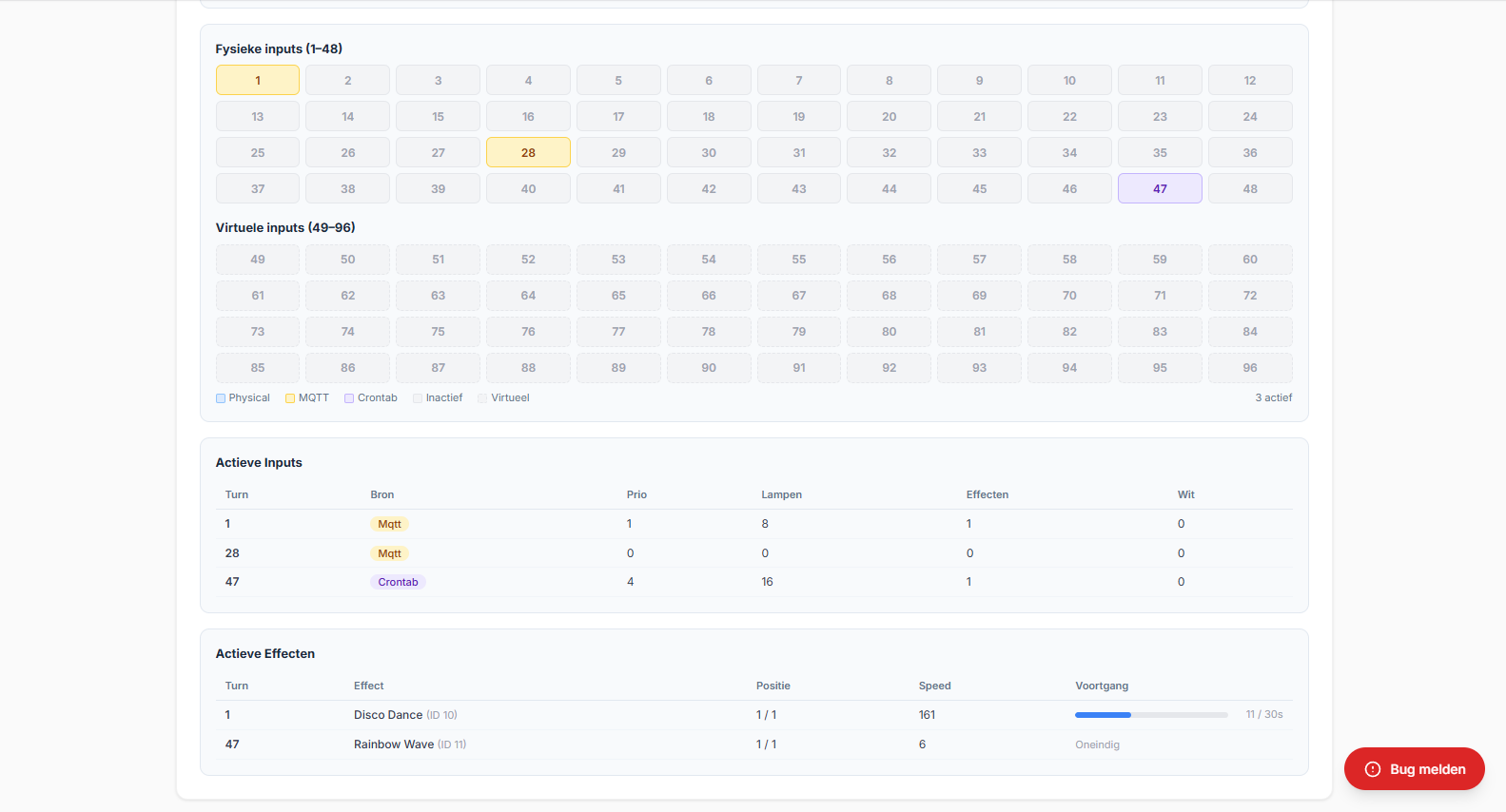This screenshot has width=1506, height=812.
Task: Click the Bug melden button
Action: pyautogui.click(x=1414, y=768)
